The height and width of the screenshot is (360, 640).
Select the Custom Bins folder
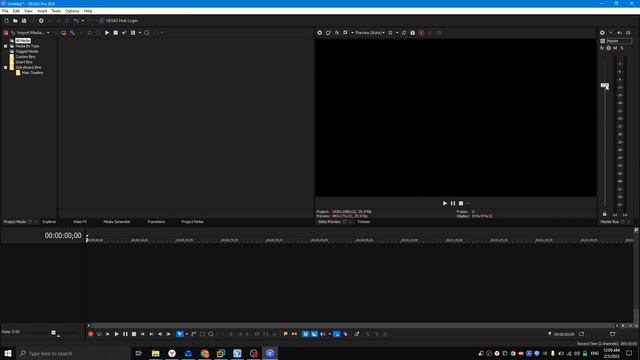pos(25,57)
